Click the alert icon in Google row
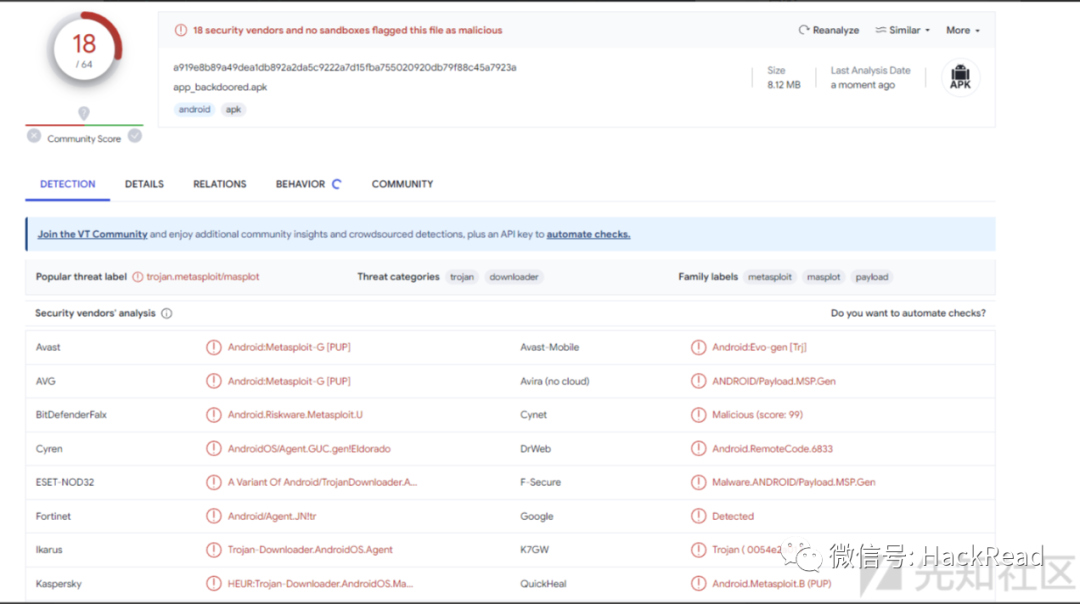The image size is (1080, 604). click(698, 516)
